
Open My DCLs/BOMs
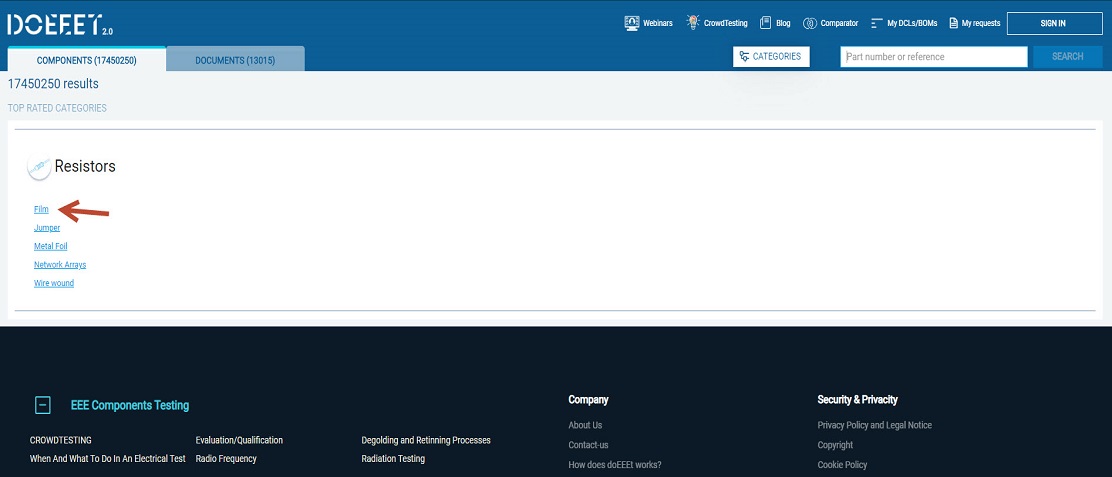coord(912,23)
